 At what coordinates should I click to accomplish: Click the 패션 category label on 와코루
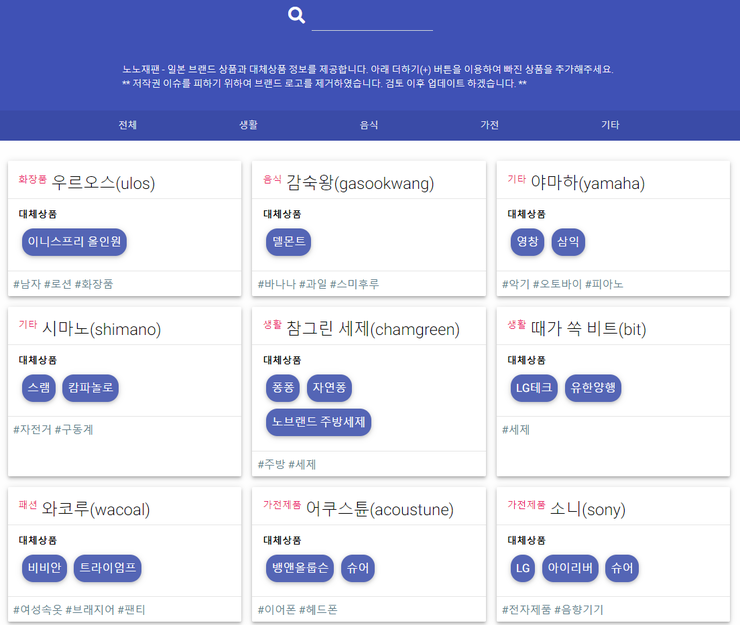coord(27,505)
